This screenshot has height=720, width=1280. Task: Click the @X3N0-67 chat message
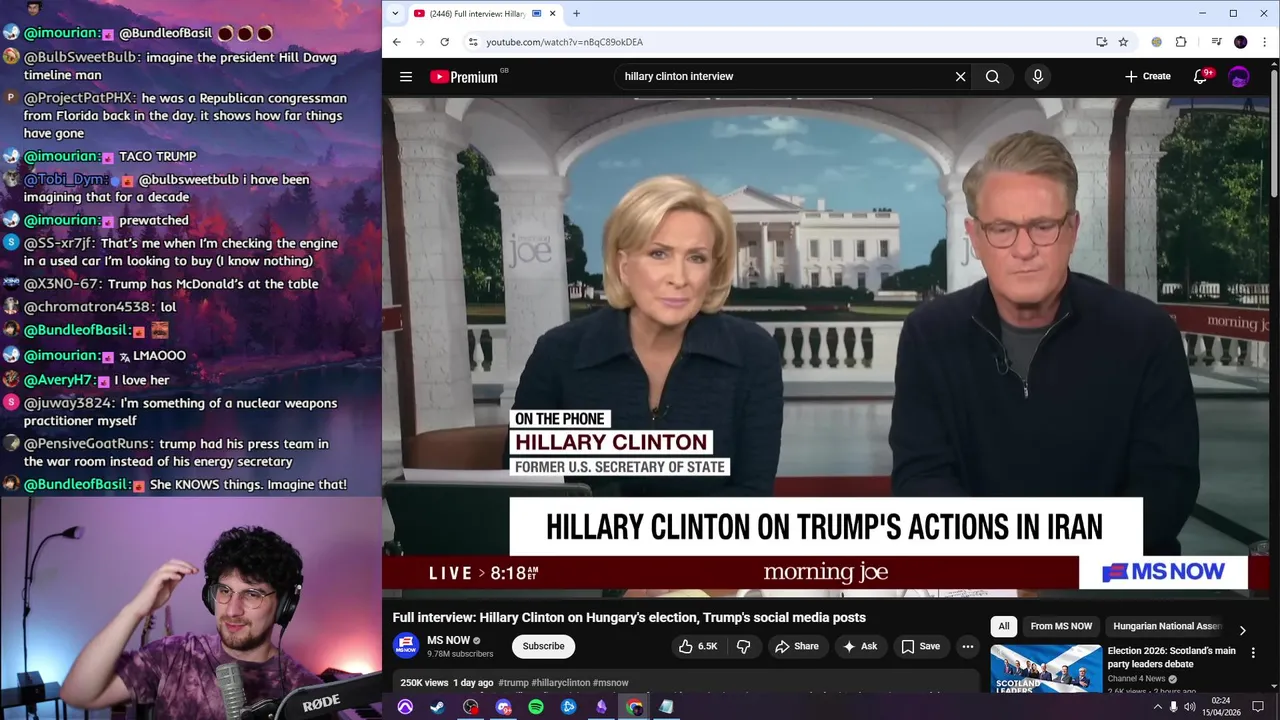(x=171, y=284)
